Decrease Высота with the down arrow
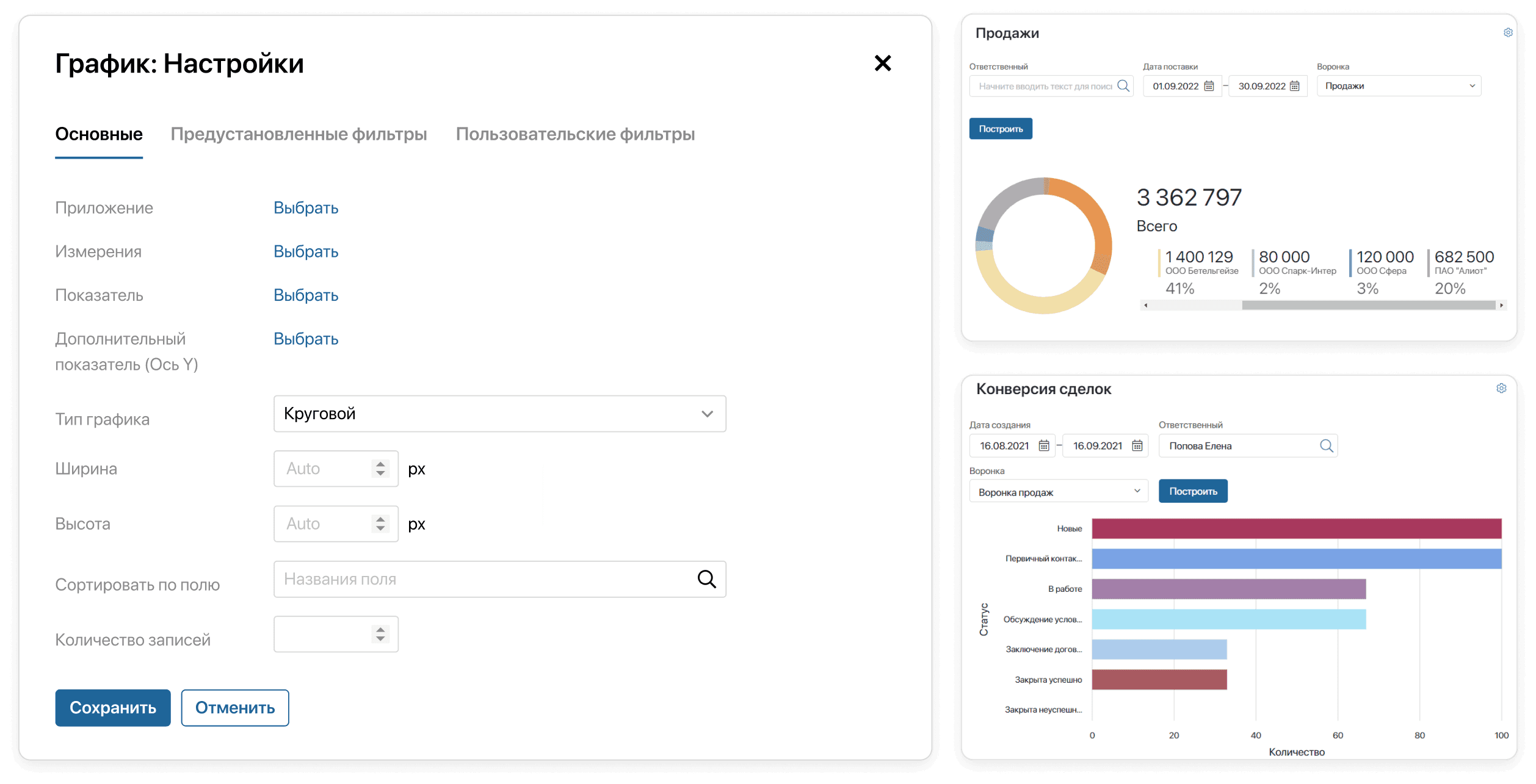This screenshot has height=784, width=1536. click(380, 528)
